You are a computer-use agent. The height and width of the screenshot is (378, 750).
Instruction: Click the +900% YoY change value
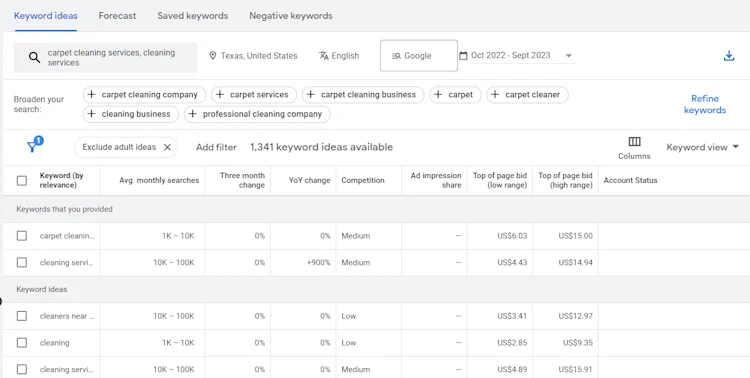pos(319,263)
